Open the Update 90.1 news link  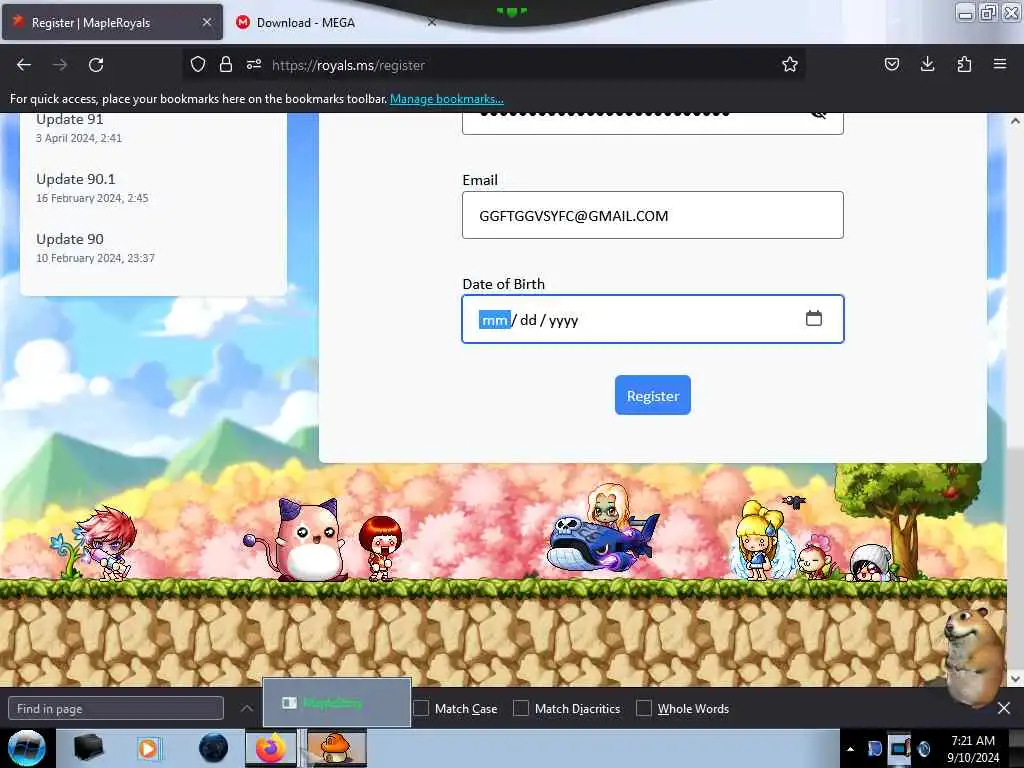click(x=76, y=179)
